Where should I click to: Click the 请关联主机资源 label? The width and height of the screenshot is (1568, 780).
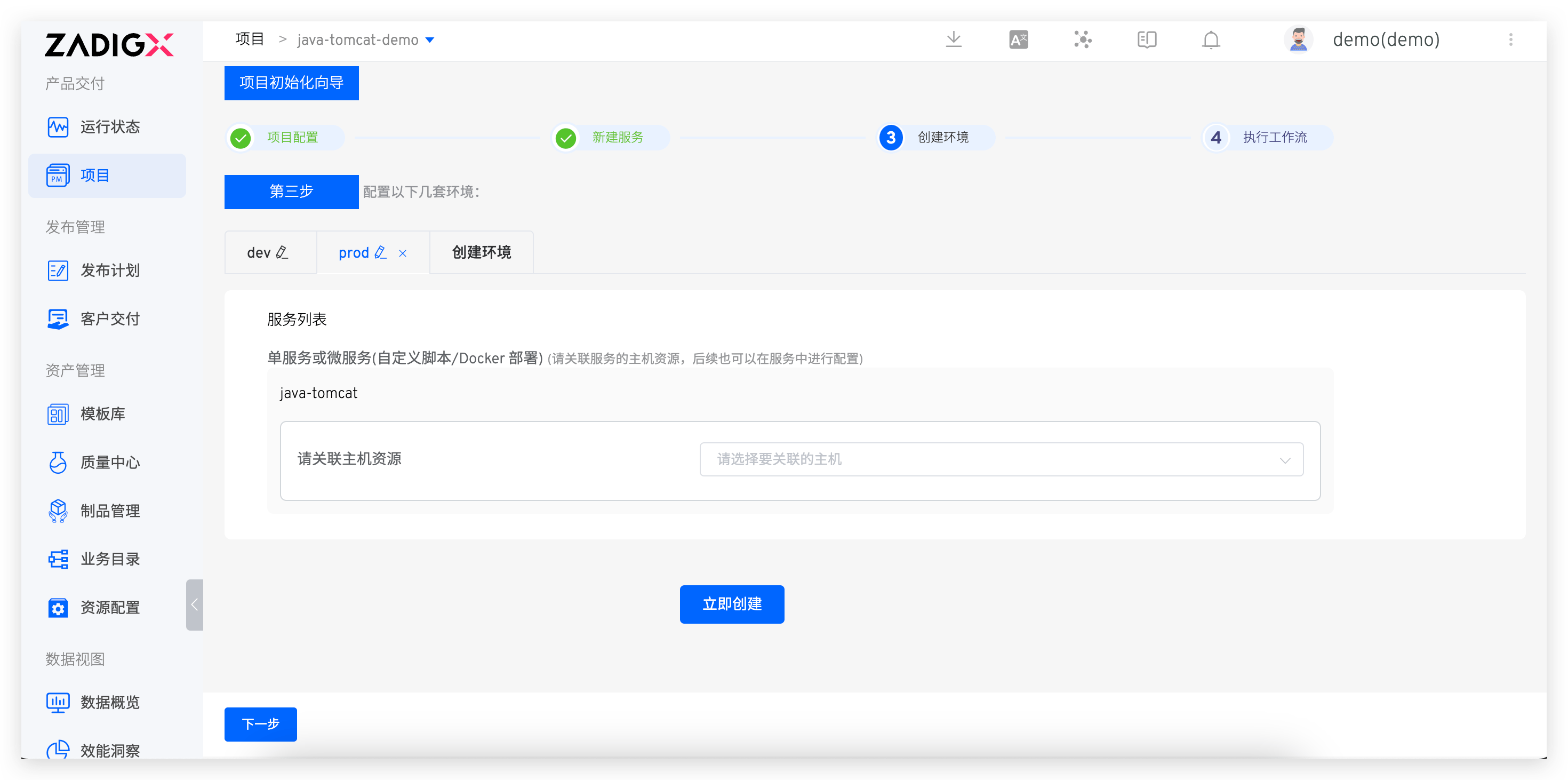[x=349, y=459]
